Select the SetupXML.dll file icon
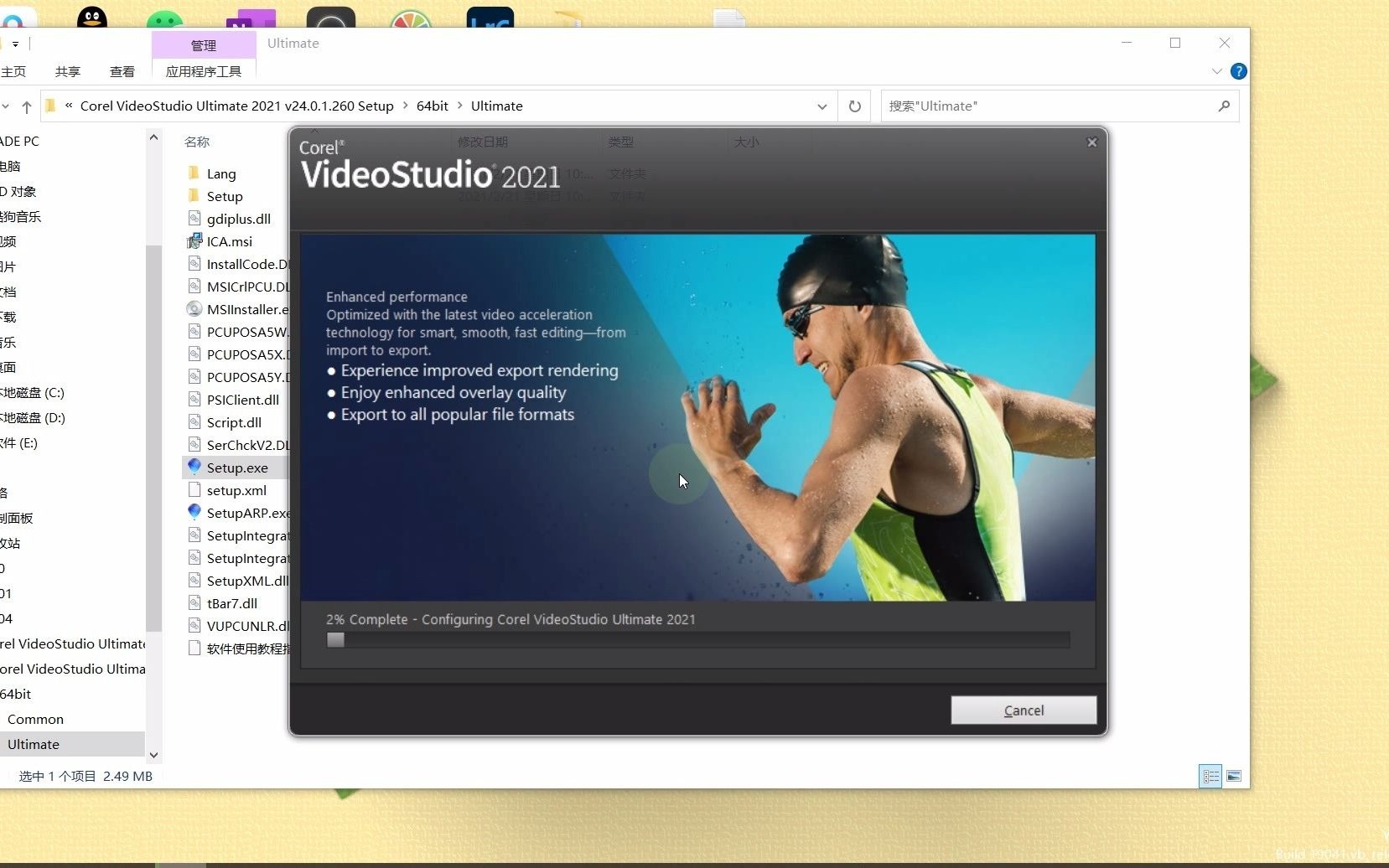 194,581
